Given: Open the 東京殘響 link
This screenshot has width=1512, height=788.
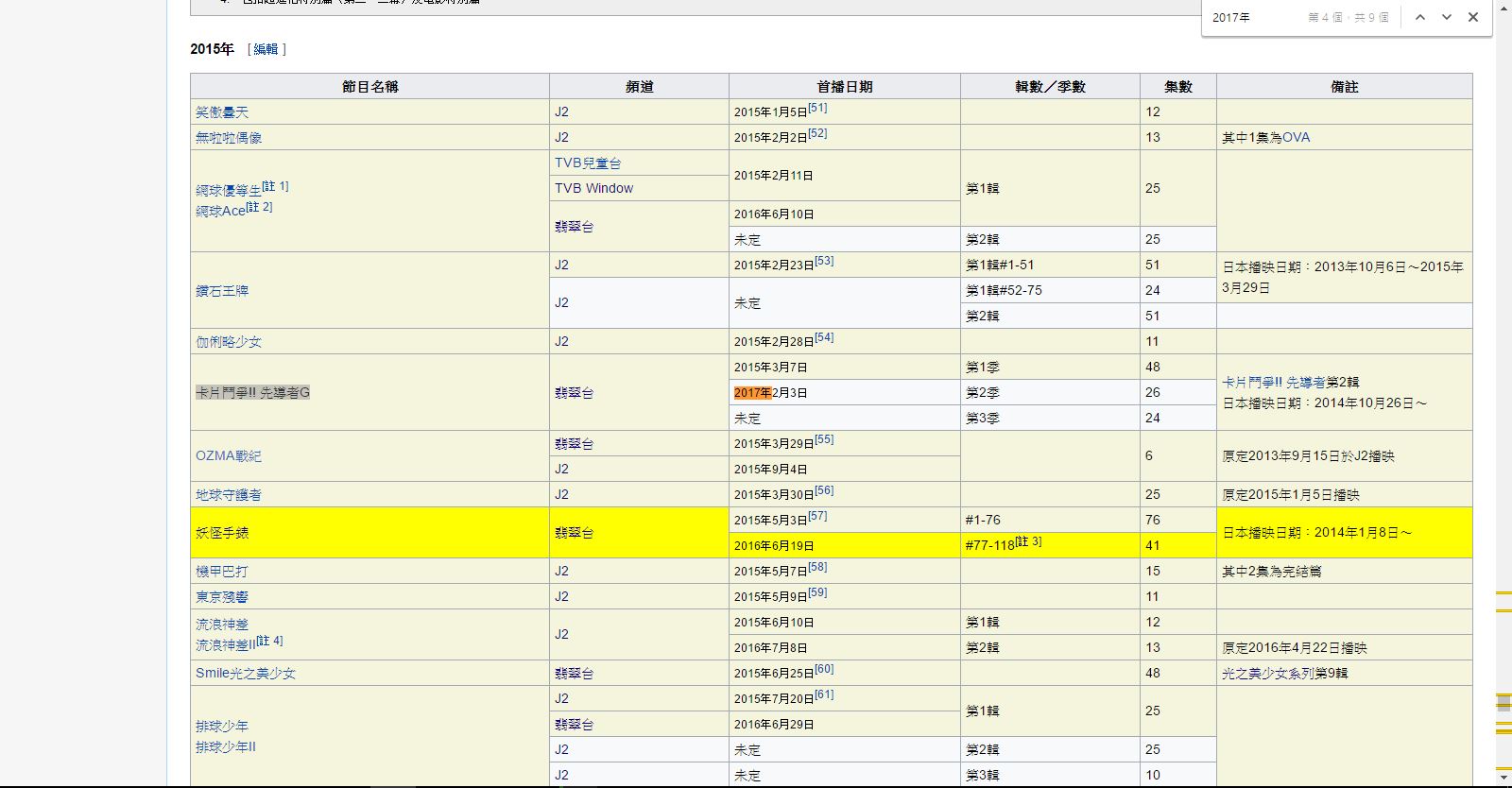Looking at the screenshot, I should (x=222, y=596).
